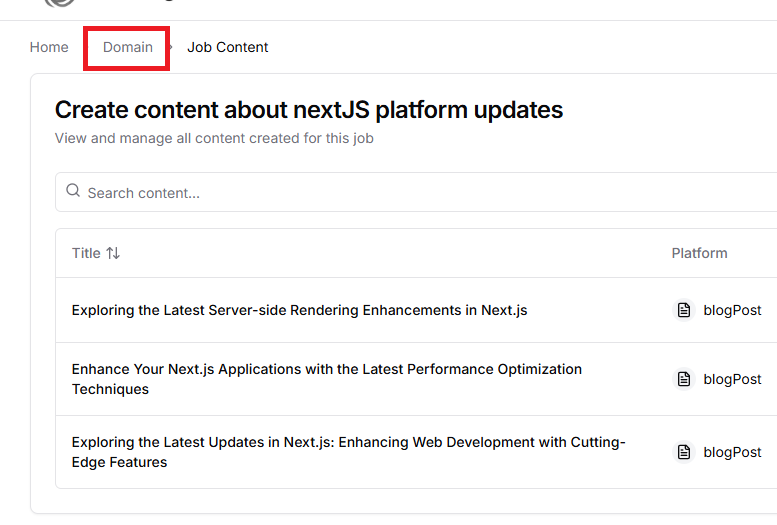Select blogPost label in Cutting-Edge Features row
The height and width of the screenshot is (525, 777).
[732, 452]
